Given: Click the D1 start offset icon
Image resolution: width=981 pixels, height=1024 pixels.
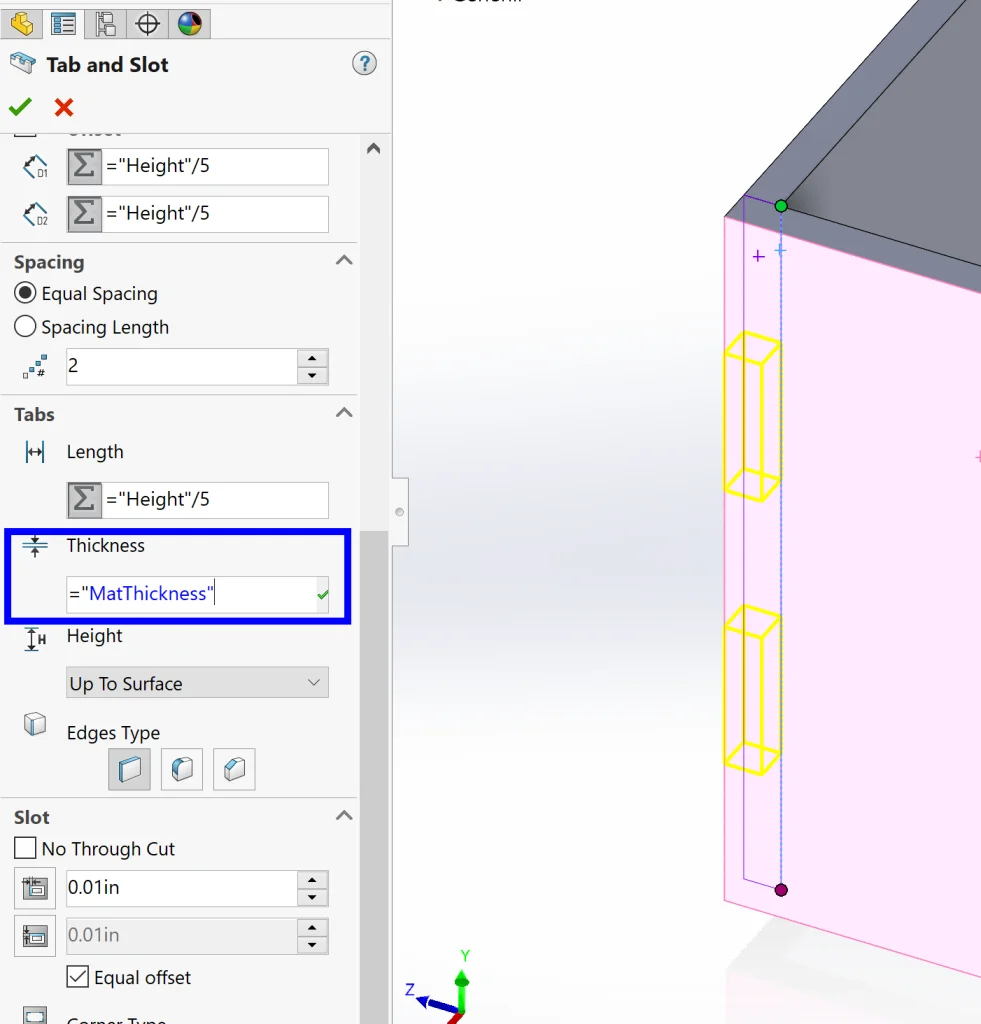Looking at the screenshot, I should point(35,167).
